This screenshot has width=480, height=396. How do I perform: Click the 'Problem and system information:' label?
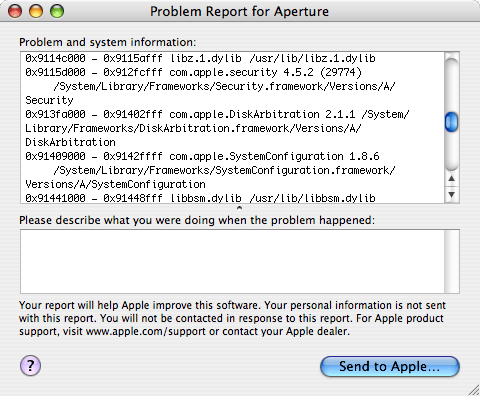click(x=108, y=42)
